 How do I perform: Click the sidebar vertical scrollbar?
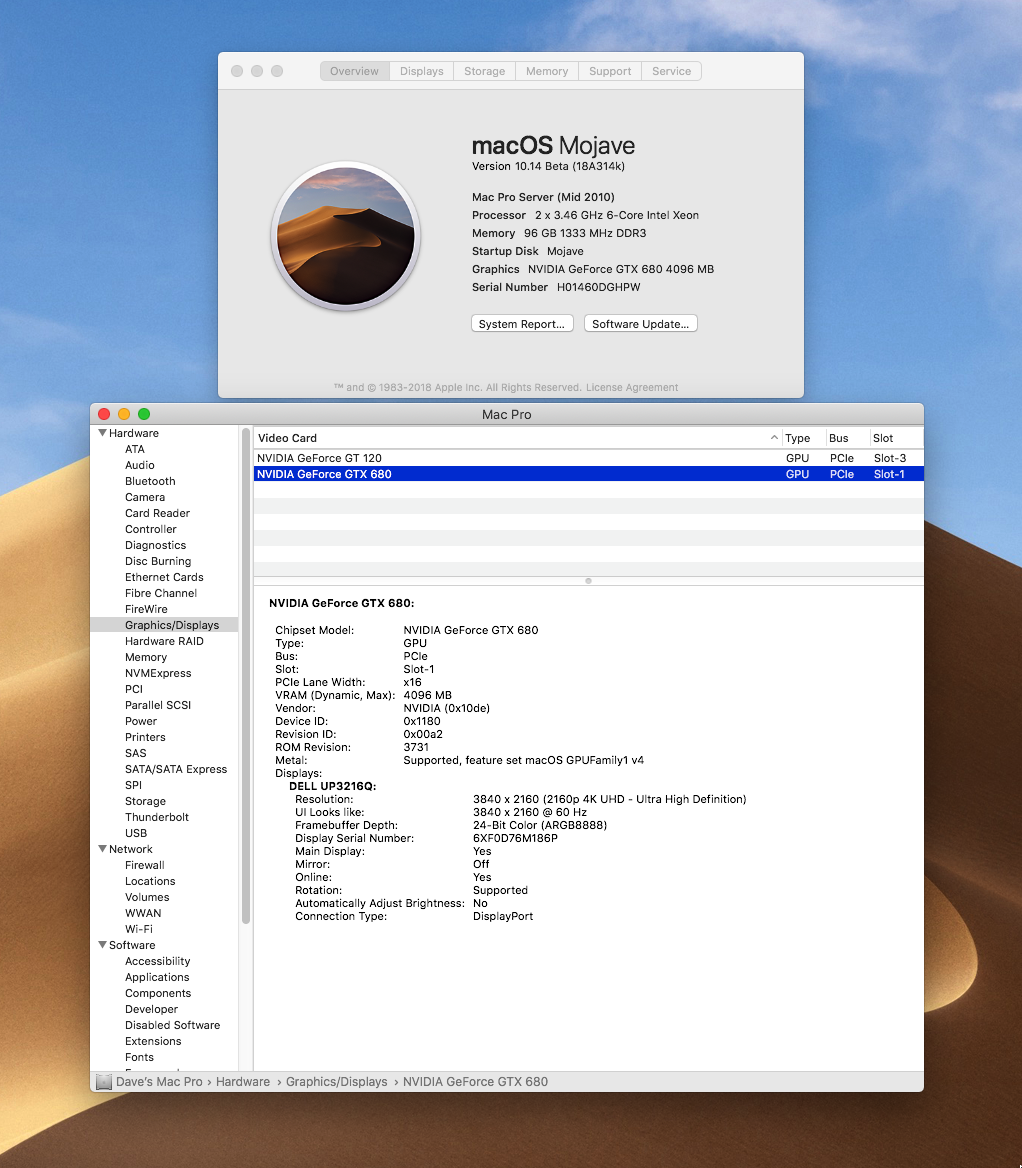pyautogui.click(x=246, y=675)
